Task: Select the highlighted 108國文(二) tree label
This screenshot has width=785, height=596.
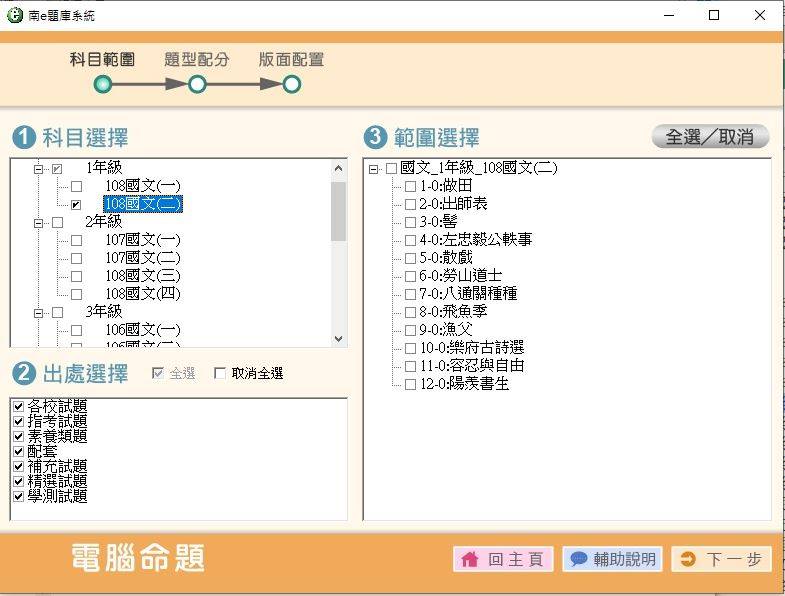Action: pos(143,204)
